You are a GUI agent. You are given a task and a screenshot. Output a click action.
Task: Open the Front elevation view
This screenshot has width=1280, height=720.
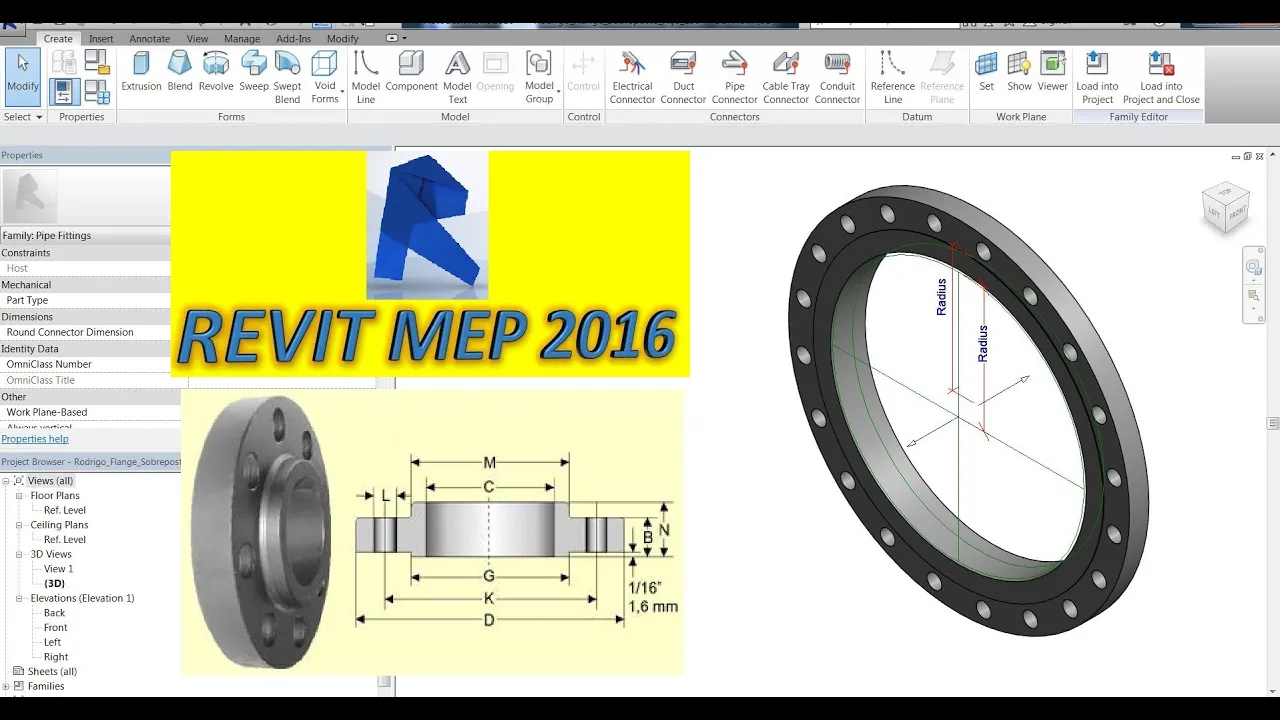coord(56,628)
